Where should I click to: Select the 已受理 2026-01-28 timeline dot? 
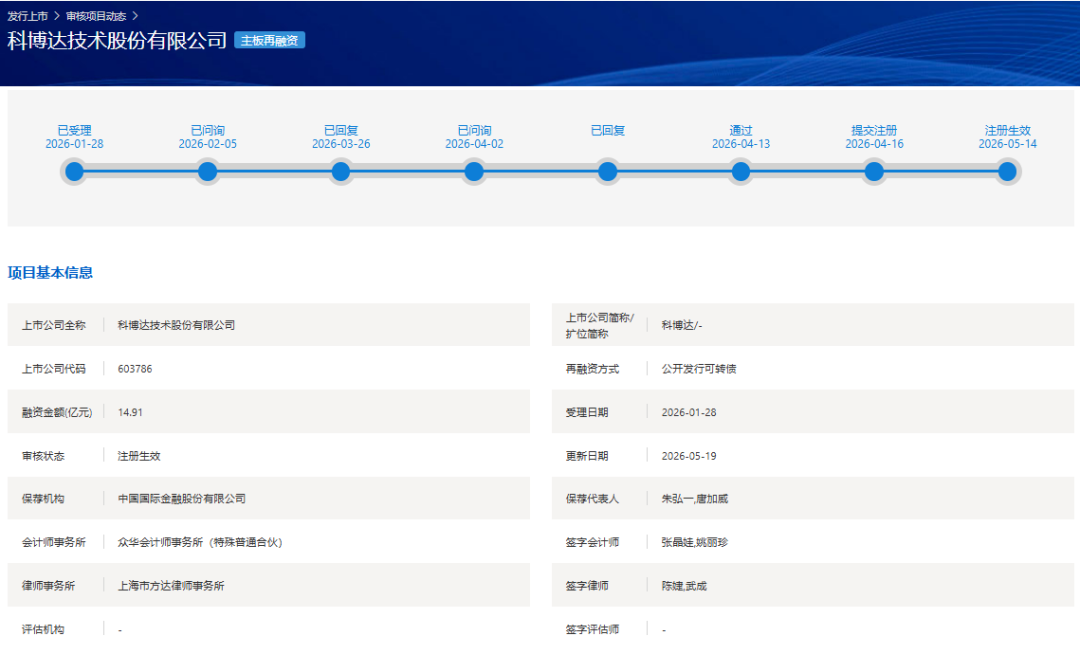[x=74, y=171]
